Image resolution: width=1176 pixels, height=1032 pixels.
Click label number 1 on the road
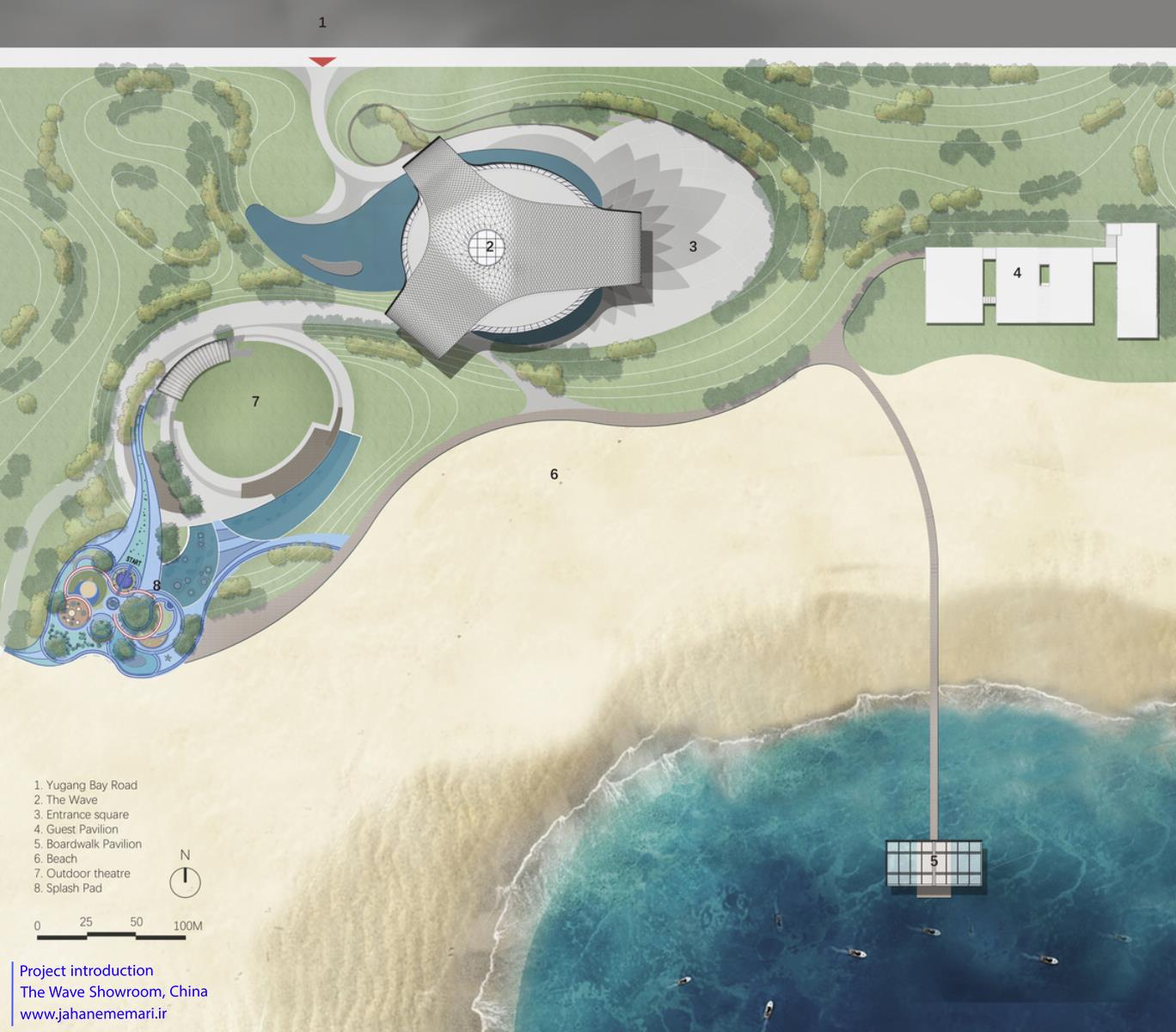pos(322,22)
